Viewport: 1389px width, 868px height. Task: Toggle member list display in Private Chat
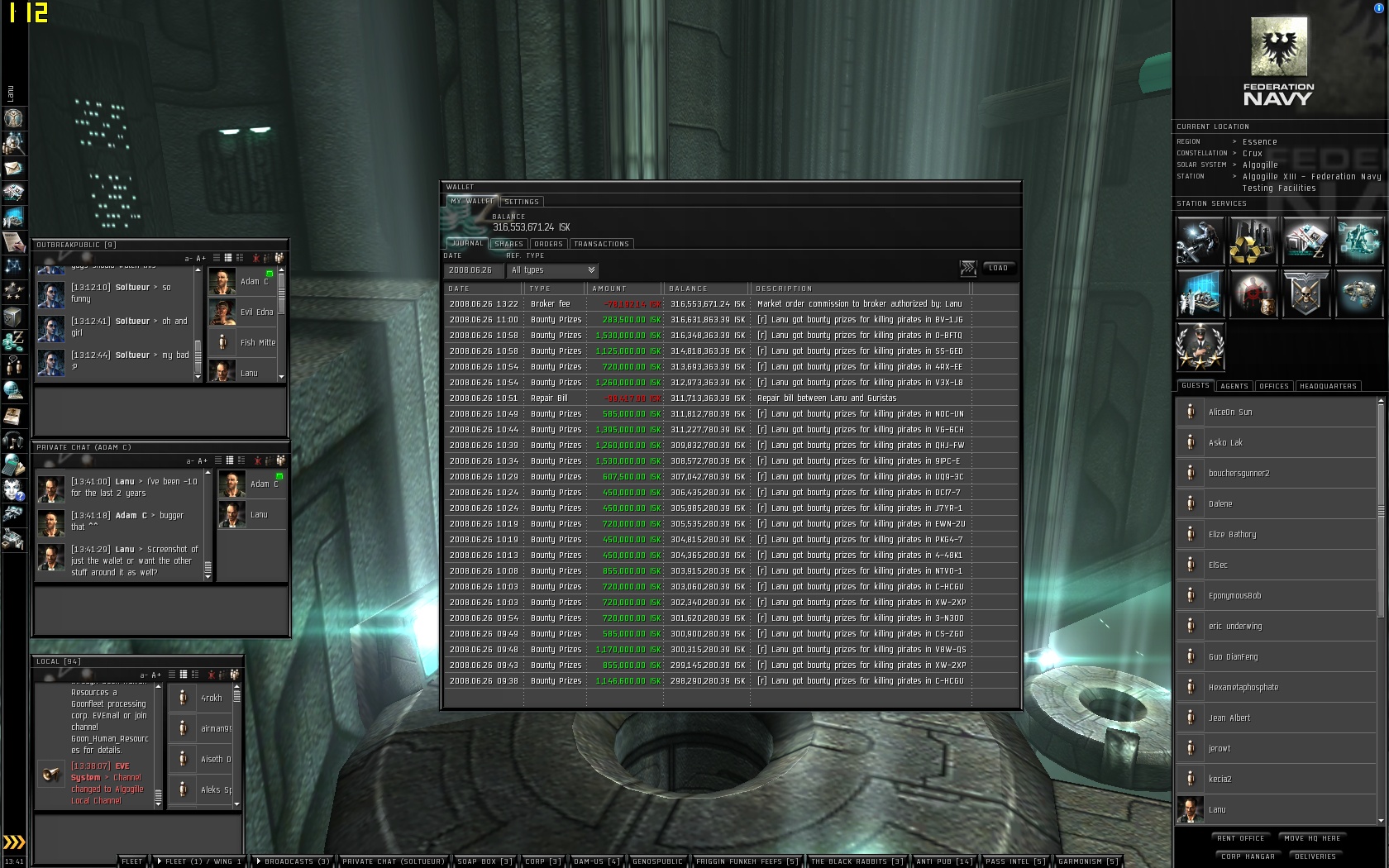tap(279, 460)
